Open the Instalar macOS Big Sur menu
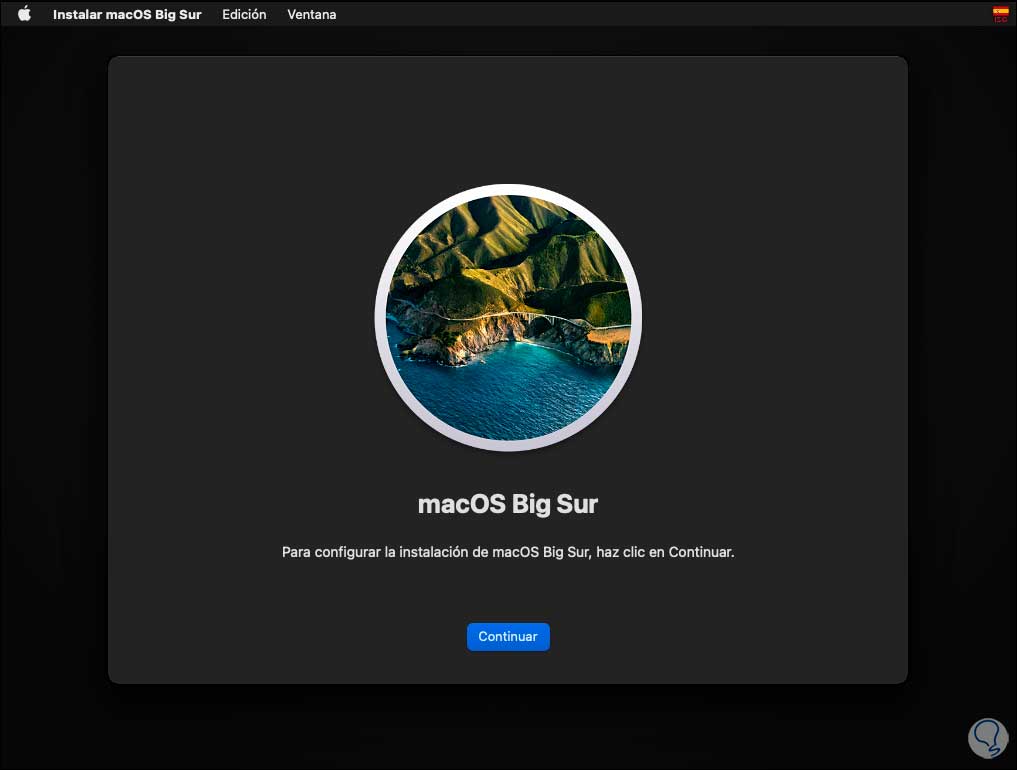Image resolution: width=1017 pixels, height=770 pixels. click(127, 14)
